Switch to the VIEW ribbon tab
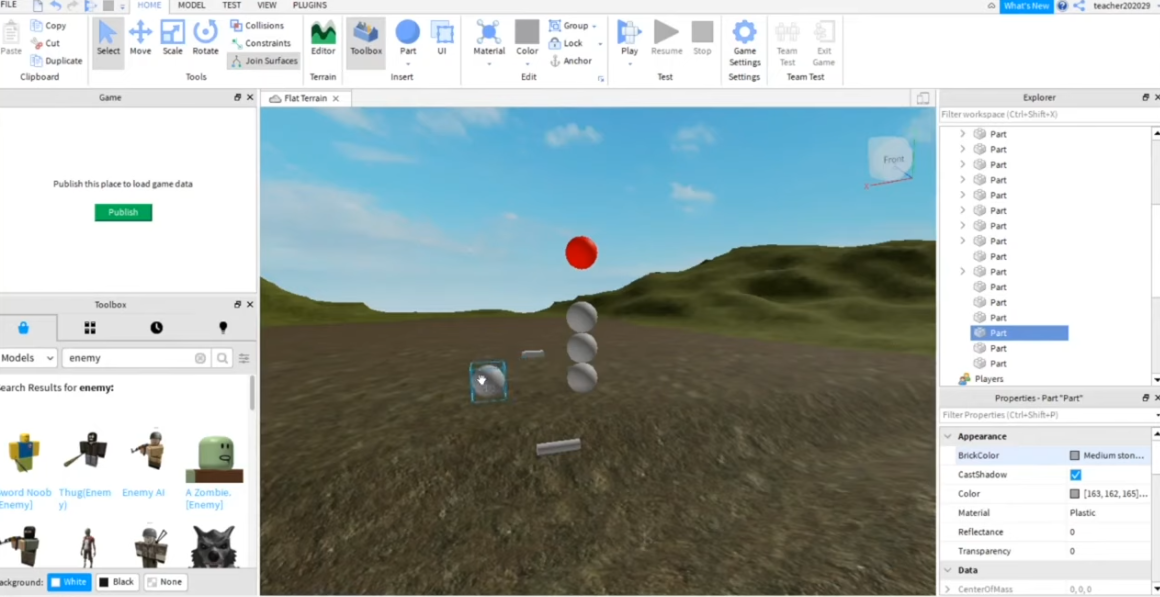This screenshot has width=1160, height=597. click(x=266, y=5)
